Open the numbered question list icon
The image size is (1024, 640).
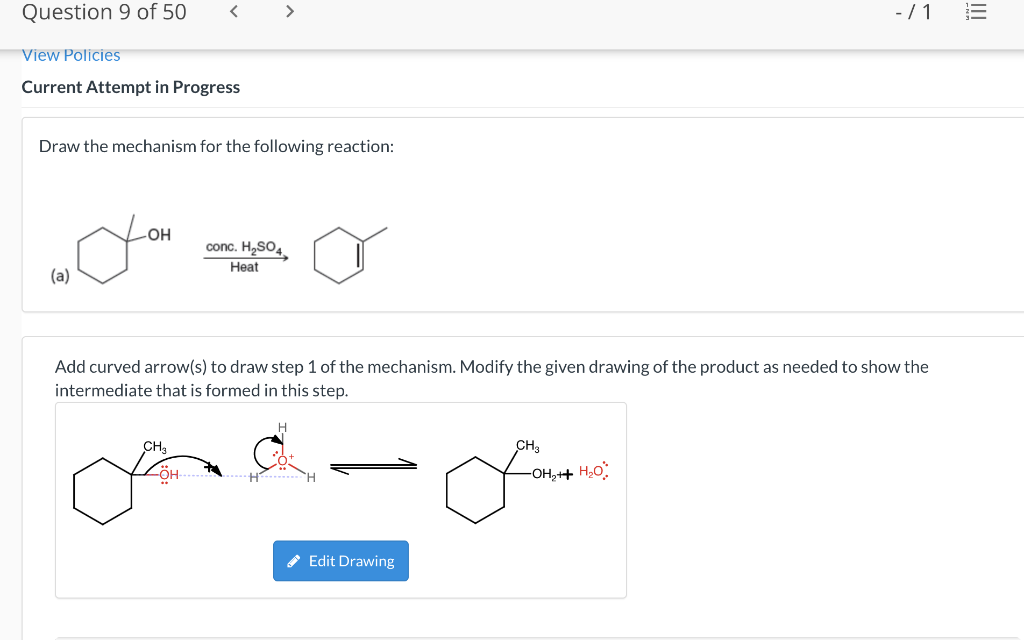point(976,12)
